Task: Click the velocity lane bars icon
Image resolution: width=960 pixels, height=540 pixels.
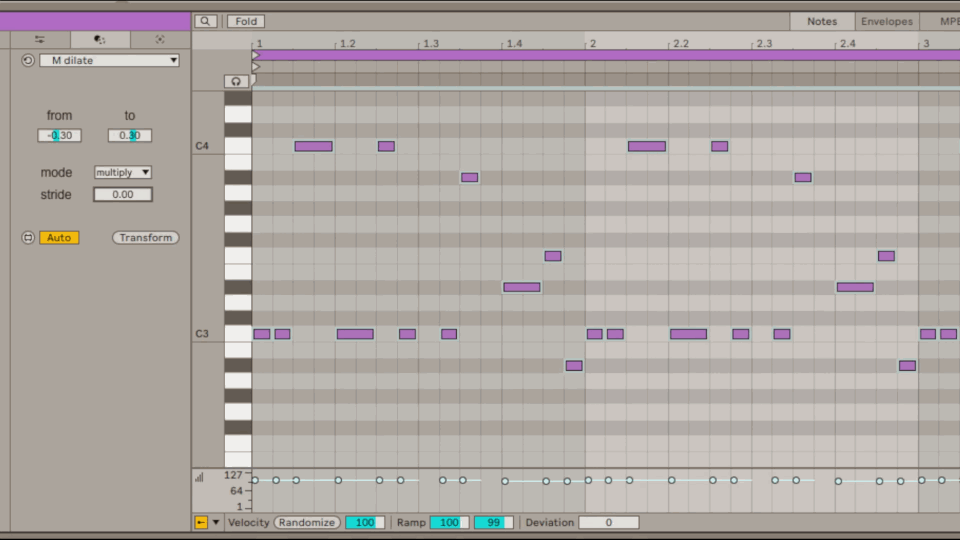Action: [x=199, y=477]
